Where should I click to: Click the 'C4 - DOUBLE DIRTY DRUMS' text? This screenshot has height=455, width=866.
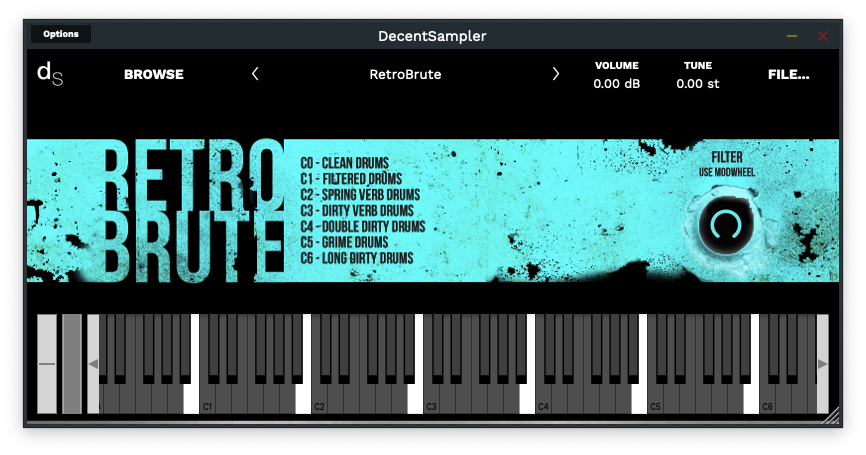tap(363, 226)
